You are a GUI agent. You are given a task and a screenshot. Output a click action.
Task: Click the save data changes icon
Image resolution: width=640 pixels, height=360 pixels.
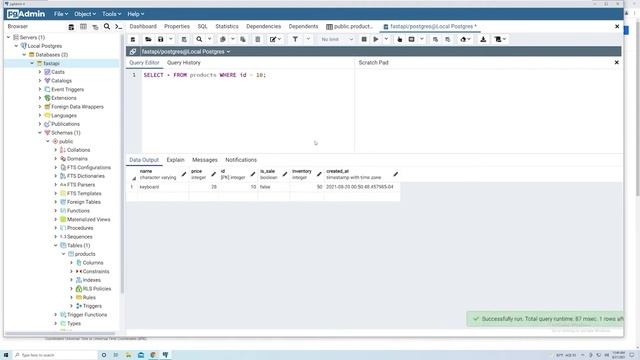(x=184, y=39)
